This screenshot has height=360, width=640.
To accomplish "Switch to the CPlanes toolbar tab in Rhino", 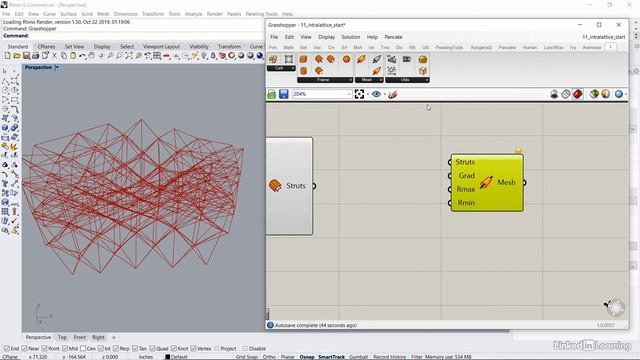I will point(46,47).
